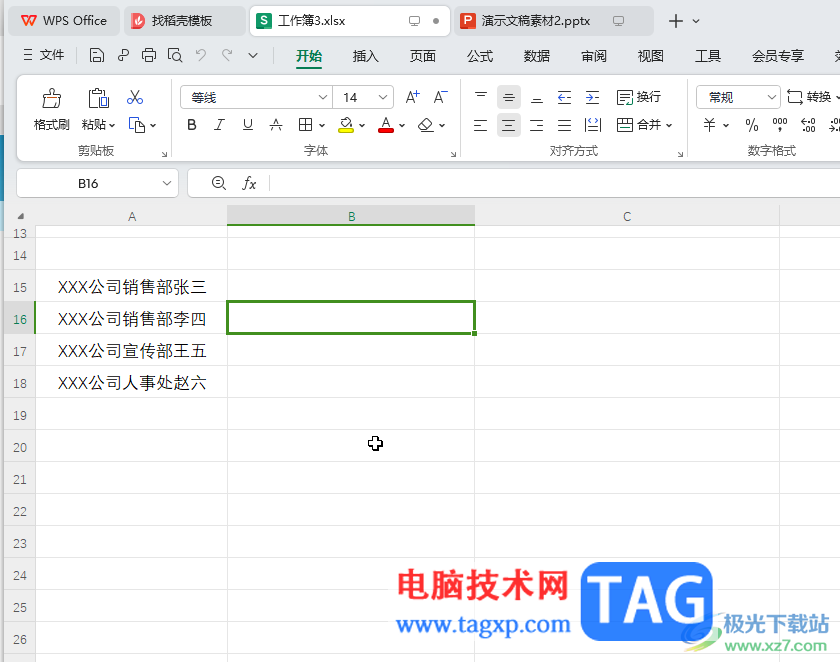Click the cell Borders icon

pos(305,125)
